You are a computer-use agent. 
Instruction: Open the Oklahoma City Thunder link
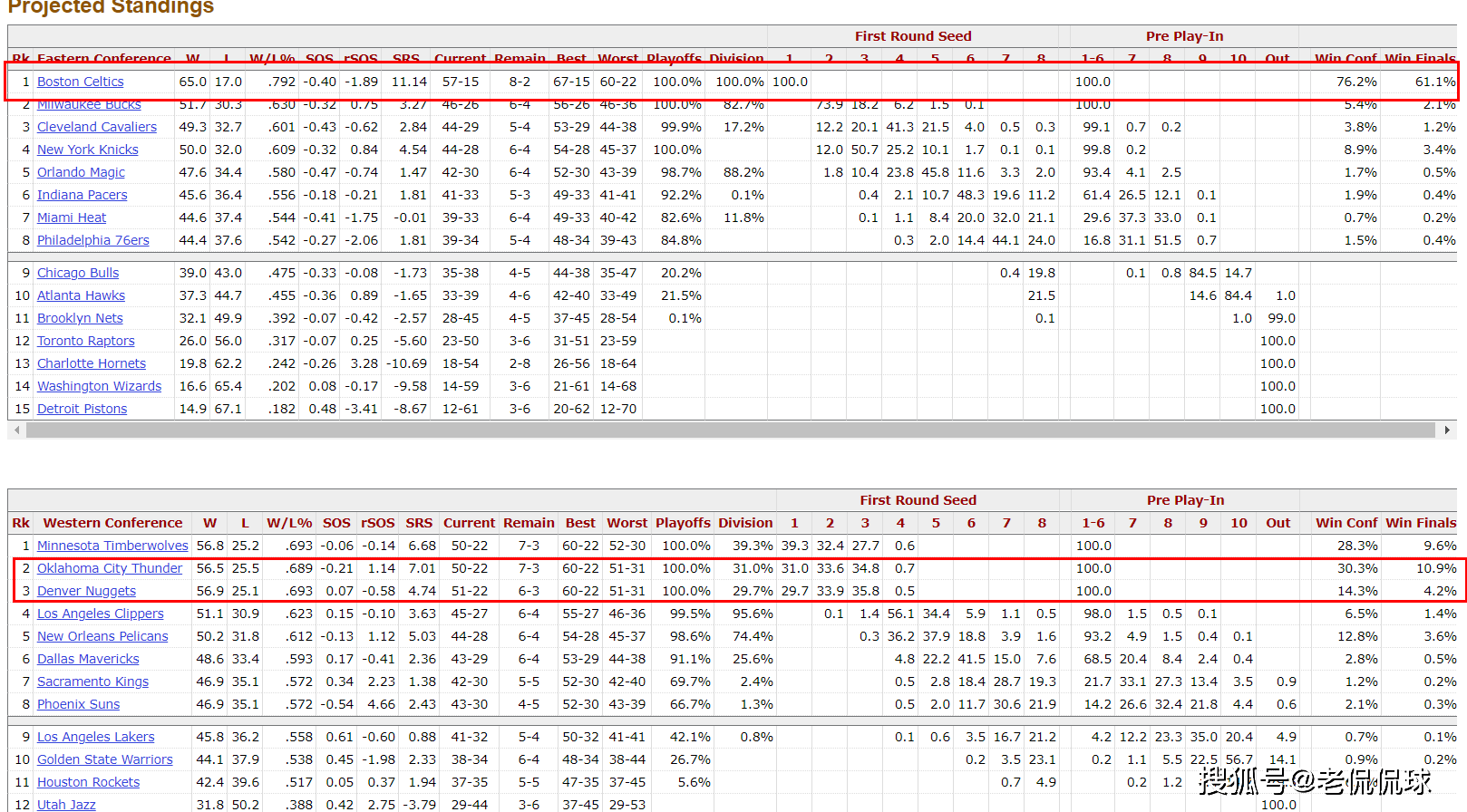(x=109, y=568)
